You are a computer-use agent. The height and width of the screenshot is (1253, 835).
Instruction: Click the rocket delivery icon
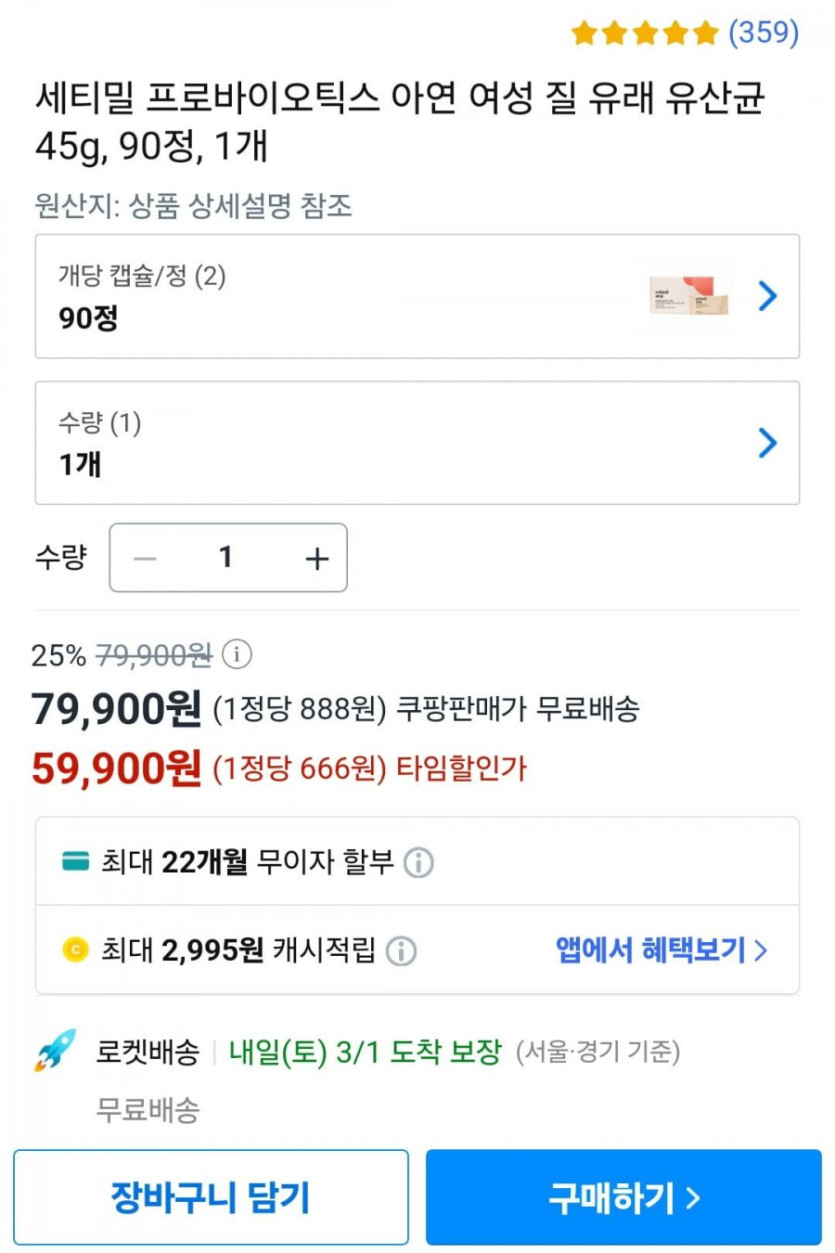55,1051
